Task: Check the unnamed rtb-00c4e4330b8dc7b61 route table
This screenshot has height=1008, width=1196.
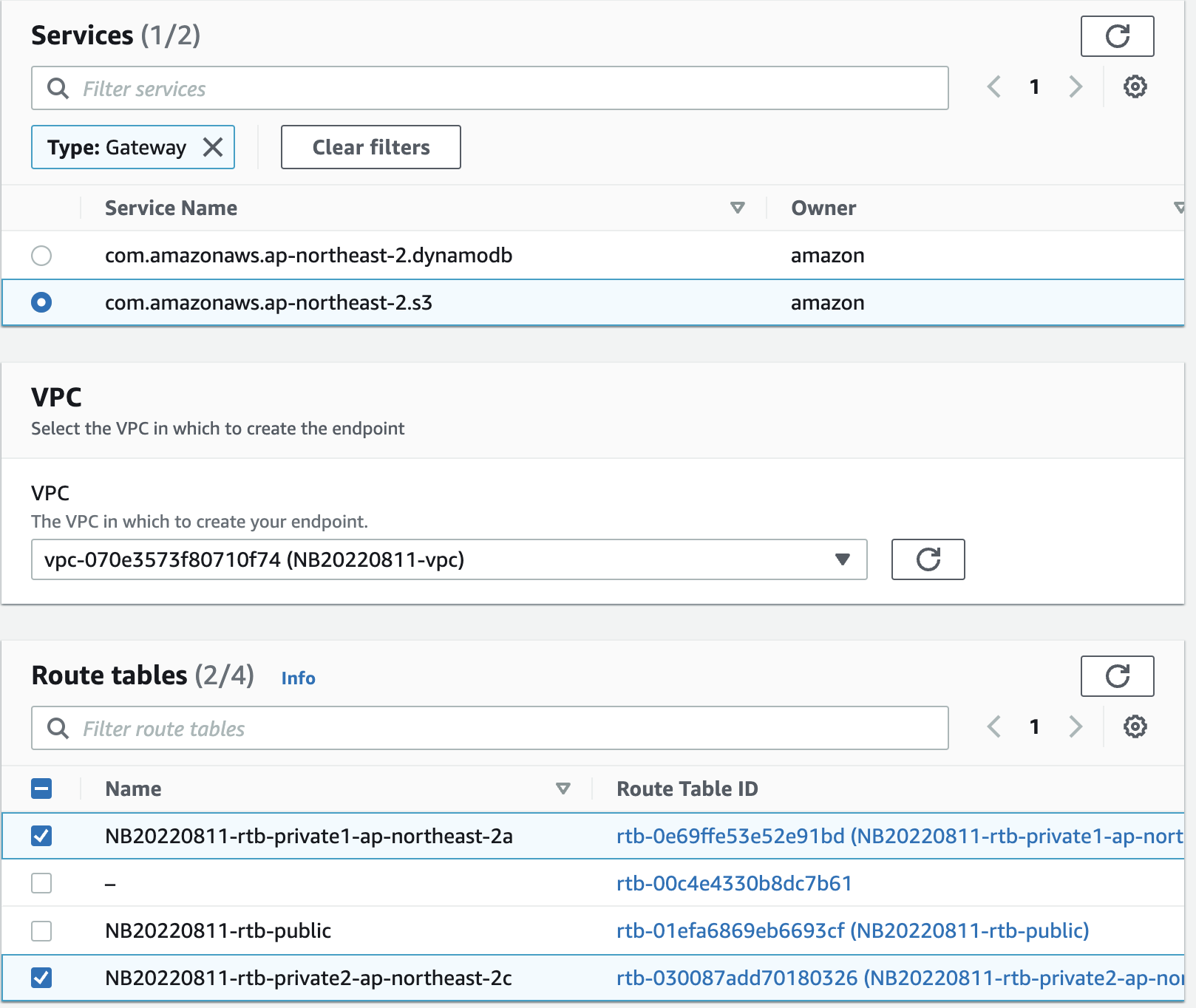Action: pyautogui.click(x=41, y=884)
